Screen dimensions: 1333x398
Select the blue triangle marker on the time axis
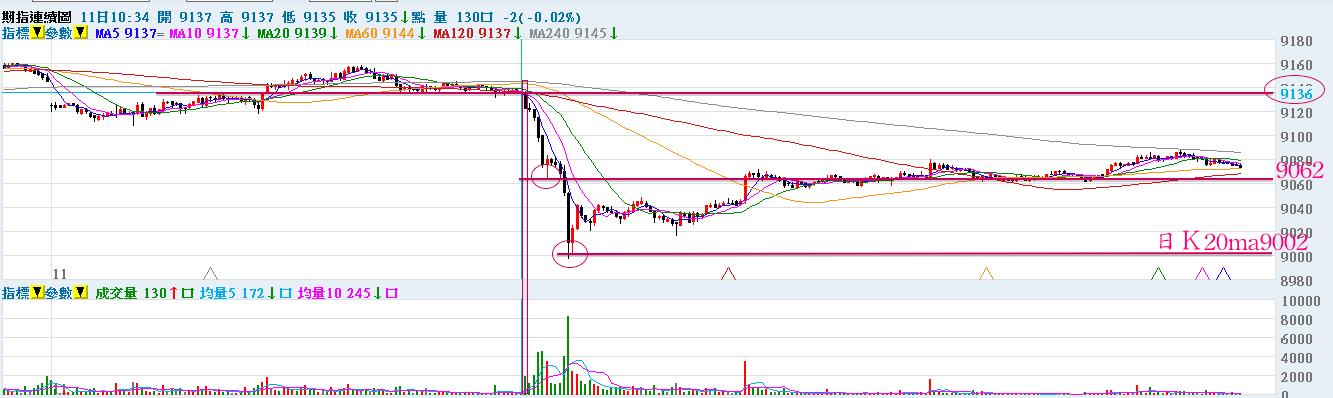[1222, 273]
